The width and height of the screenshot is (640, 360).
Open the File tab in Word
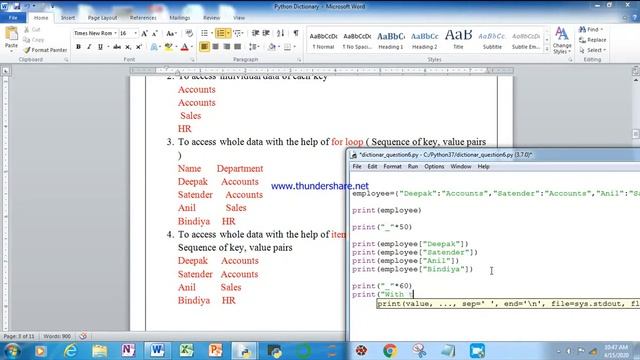(13, 18)
